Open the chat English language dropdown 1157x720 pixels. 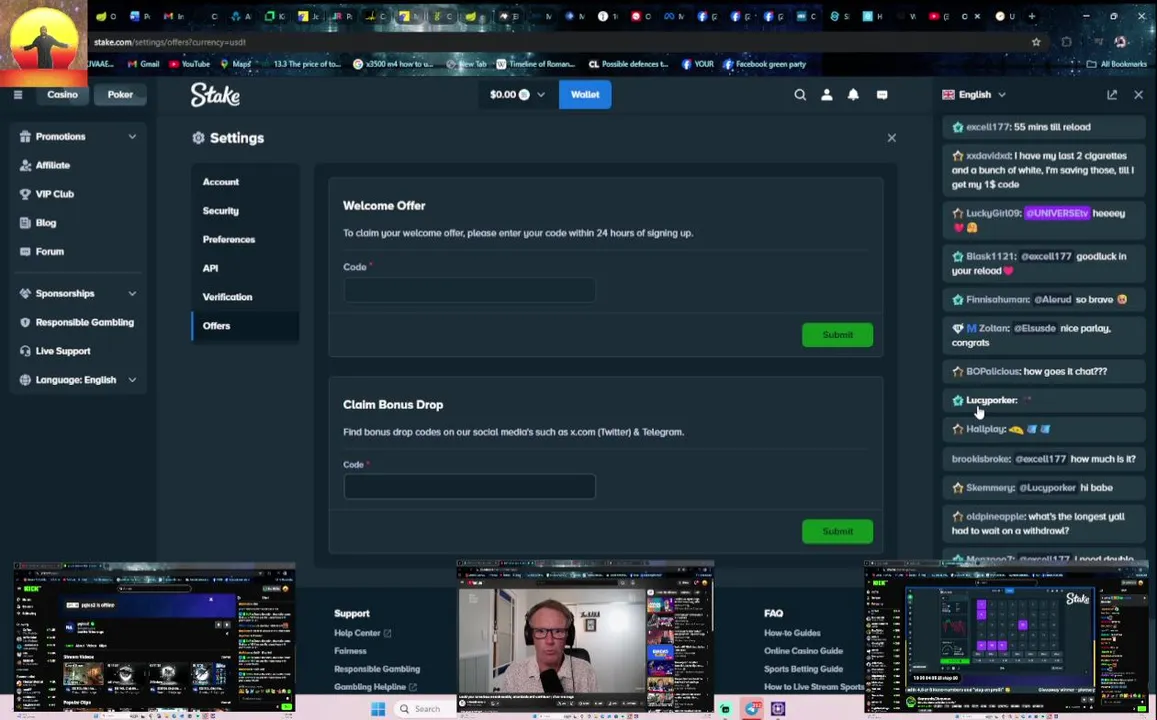(974, 94)
